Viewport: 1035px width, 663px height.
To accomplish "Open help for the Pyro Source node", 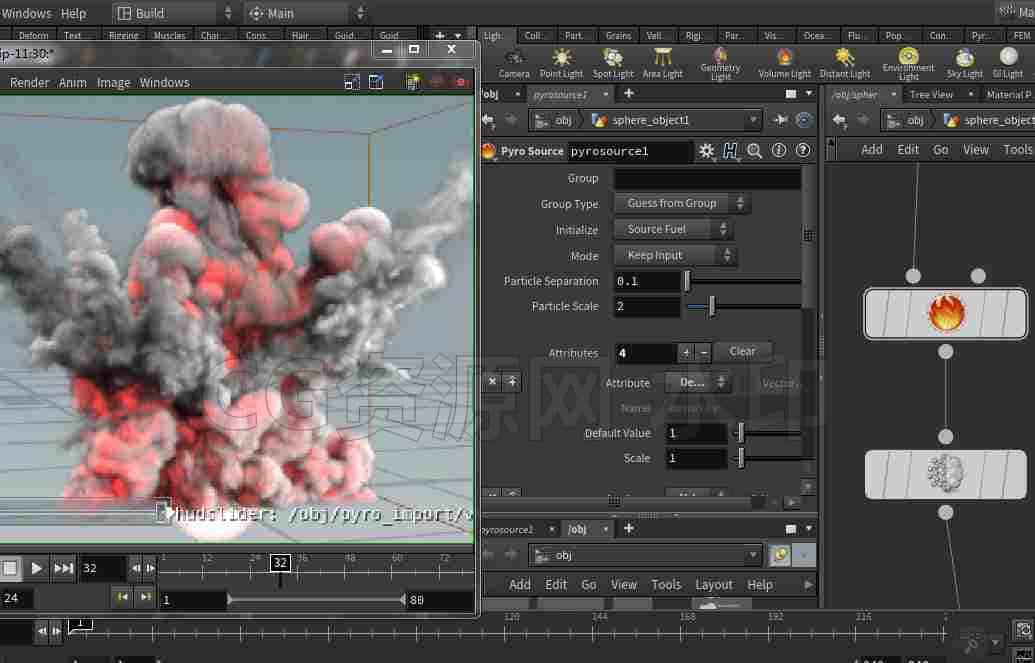I will pos(803,151).
